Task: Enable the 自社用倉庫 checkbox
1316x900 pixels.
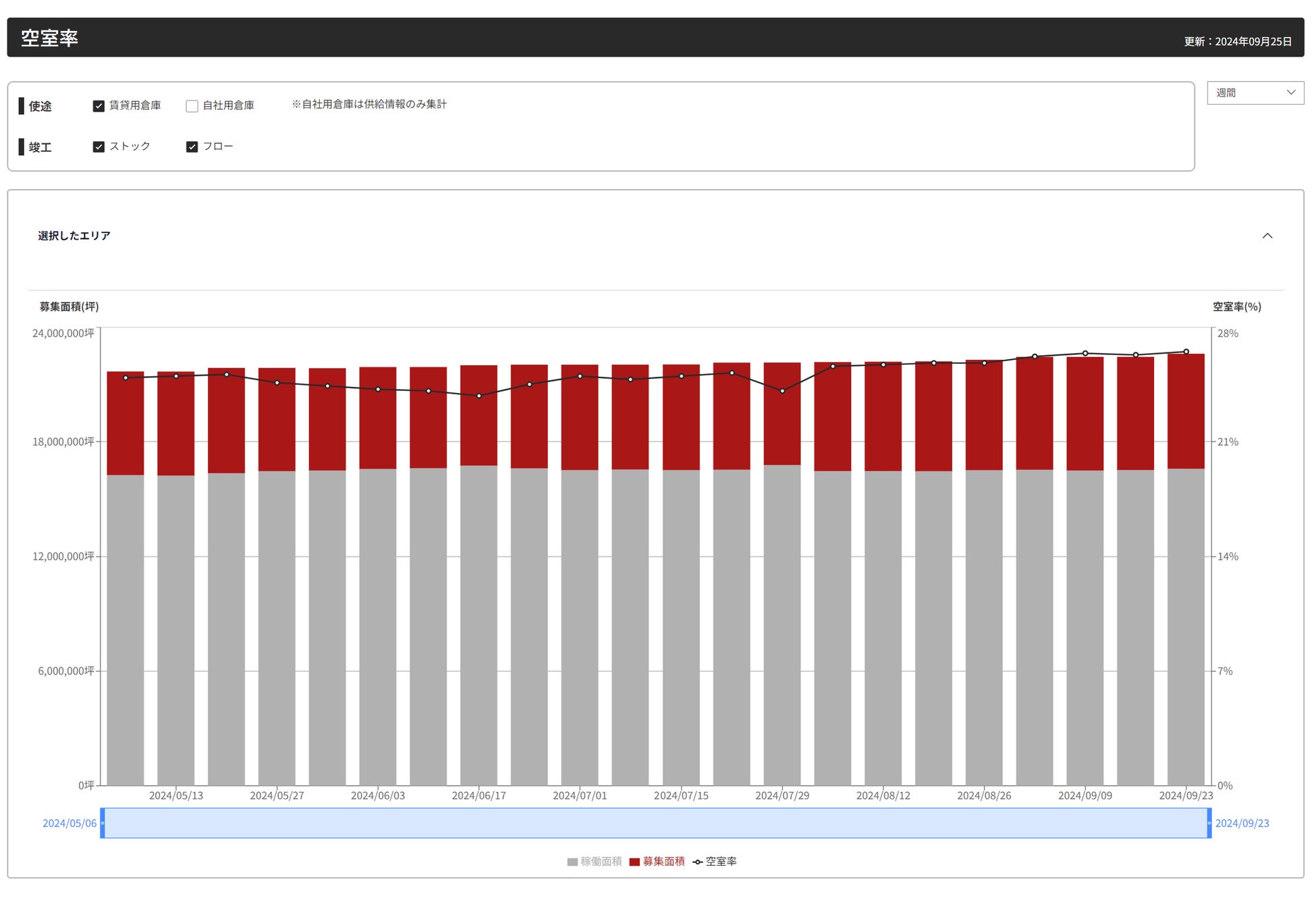Action: [x=192, y=106]
